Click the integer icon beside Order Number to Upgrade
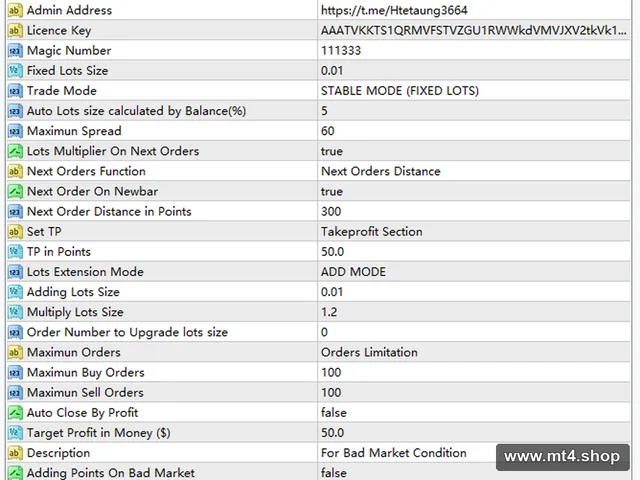 click(x=15, y=332)
